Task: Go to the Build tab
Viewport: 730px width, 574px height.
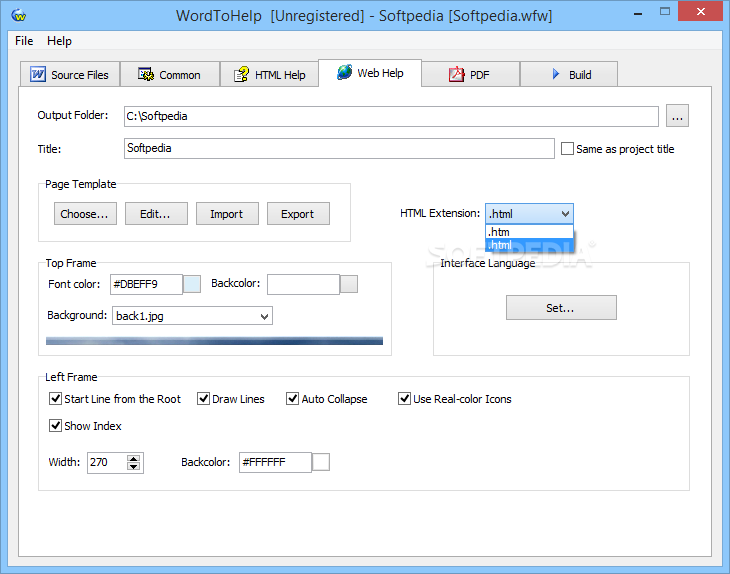Action: (569, 74)
